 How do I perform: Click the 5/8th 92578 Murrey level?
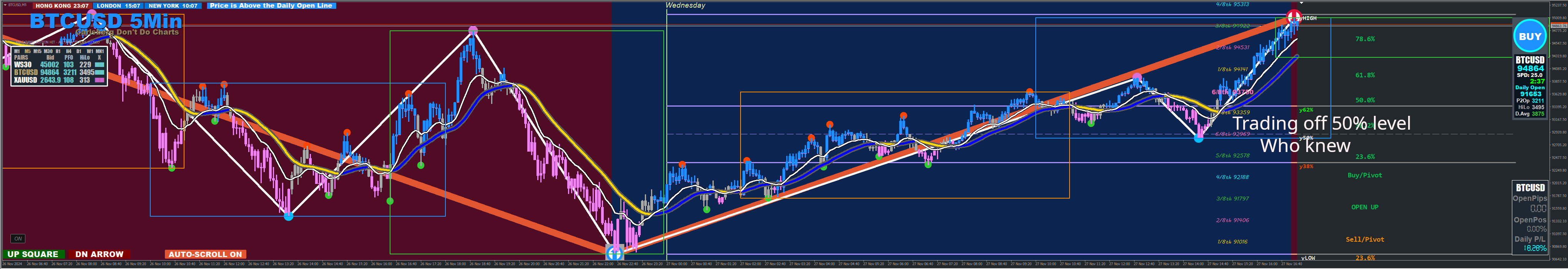tap(1232, 155)
